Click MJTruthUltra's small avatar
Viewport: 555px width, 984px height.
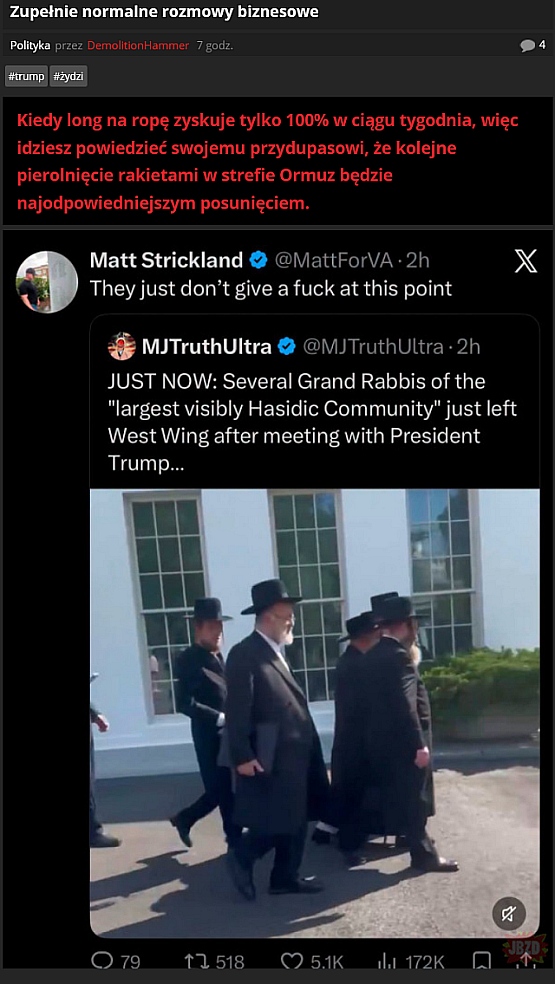(x=122, y=346)
